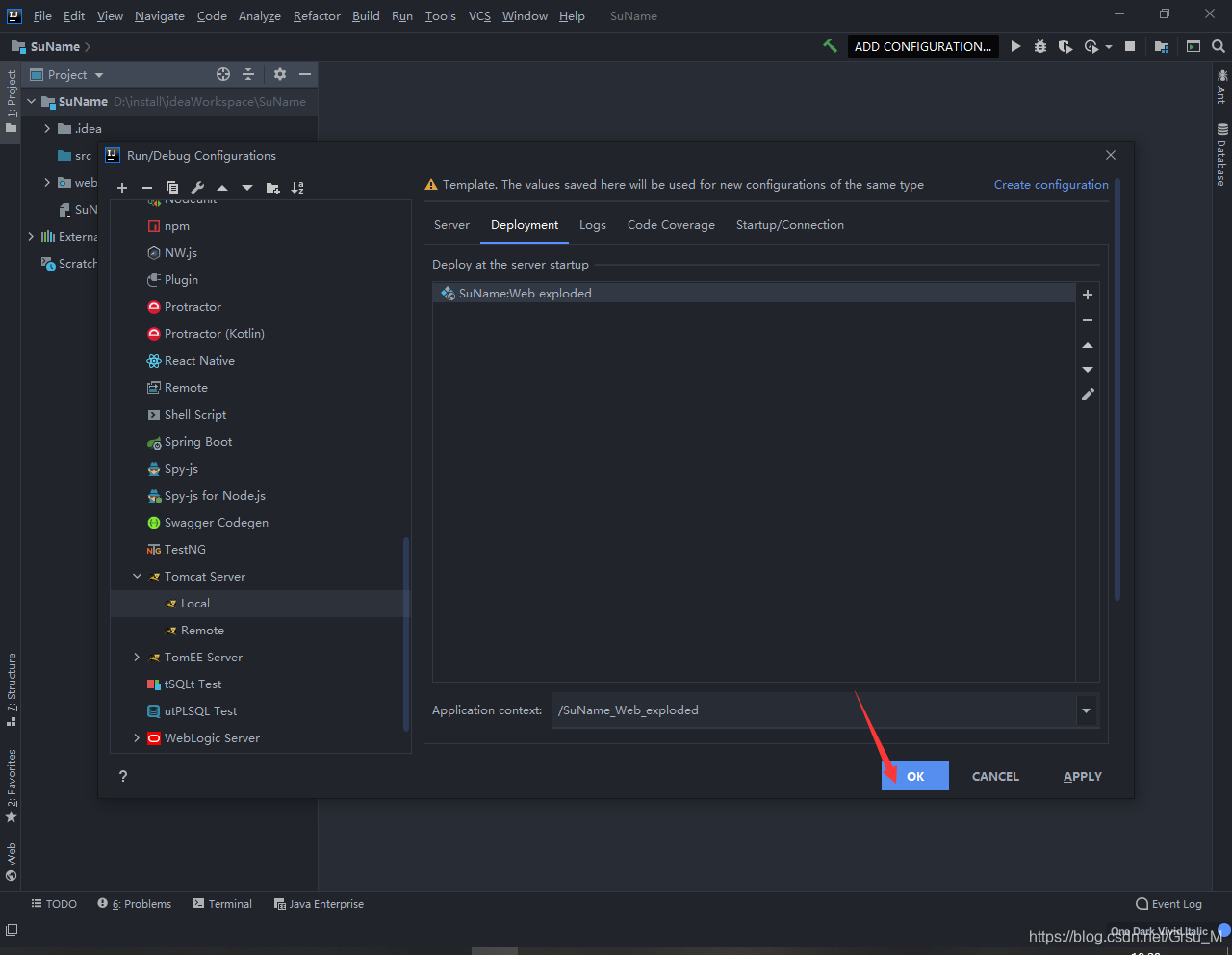Hide the Project panel with minus icon
This screenshot has height=955, width=1232.
coord(305,74)
